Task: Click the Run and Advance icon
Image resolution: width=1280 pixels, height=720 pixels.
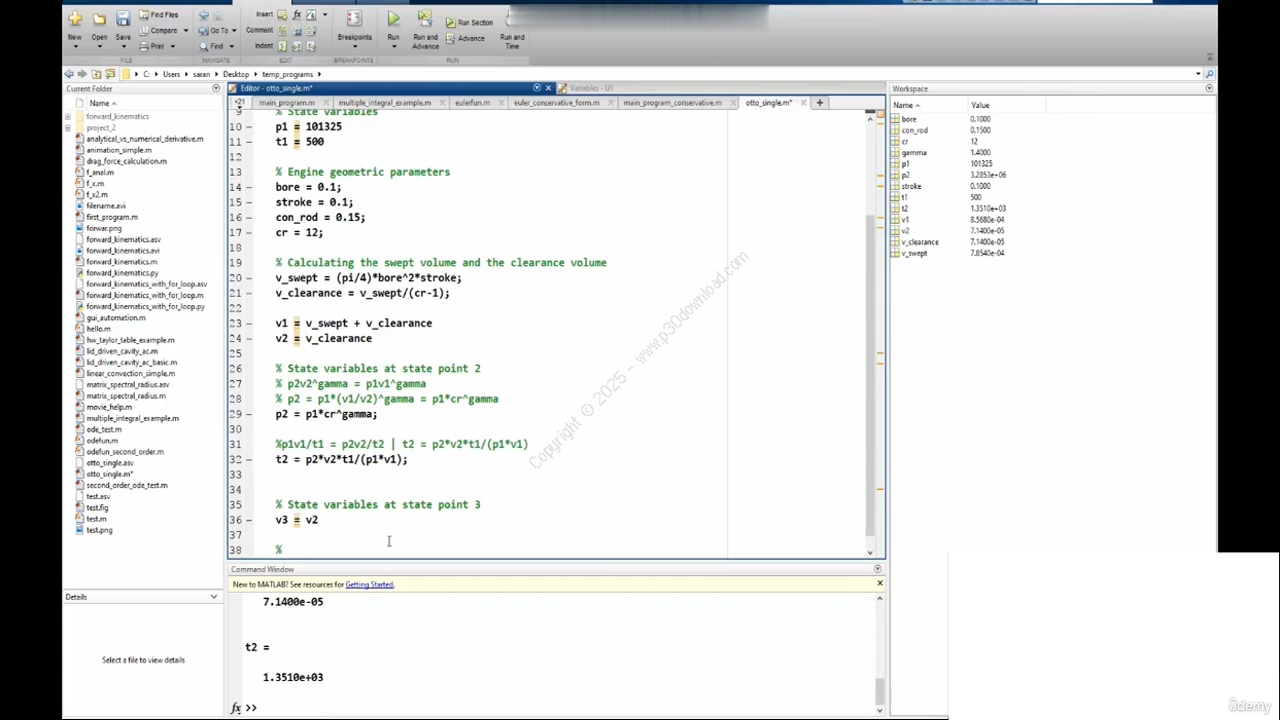Action: pos(425,20)
